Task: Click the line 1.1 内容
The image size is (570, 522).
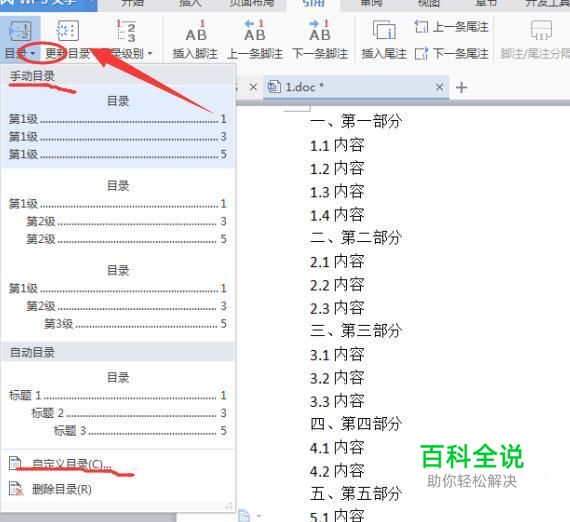Action: pos(337,145)
